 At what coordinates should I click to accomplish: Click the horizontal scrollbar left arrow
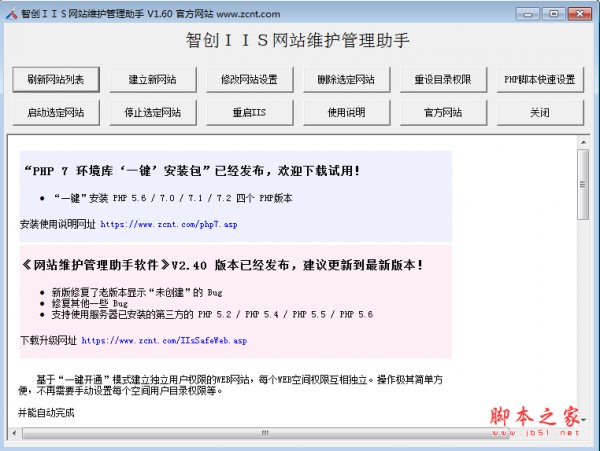(x=14, y=433)
